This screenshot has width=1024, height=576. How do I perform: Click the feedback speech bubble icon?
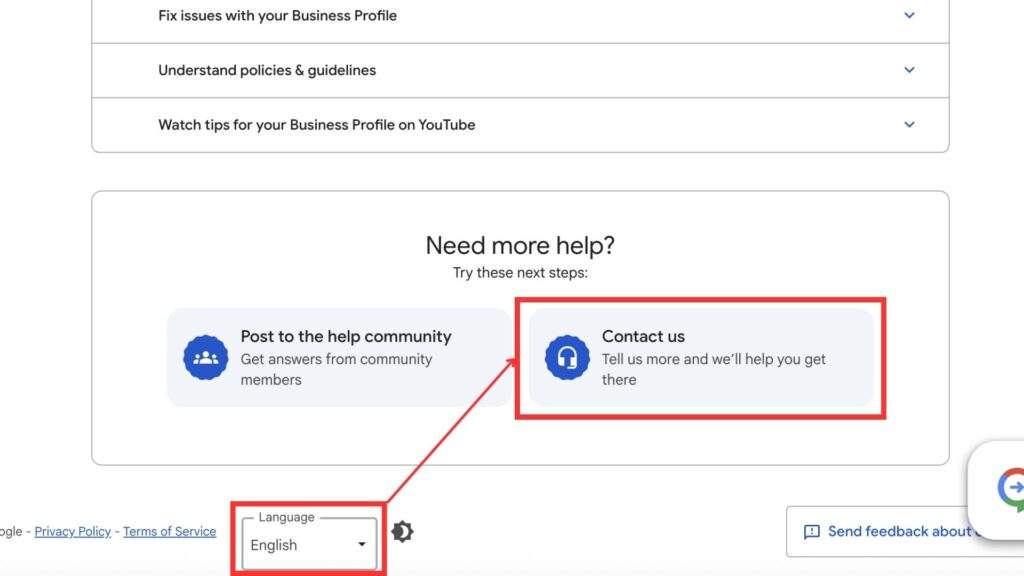pyautogui.click(x=812, y=532)
